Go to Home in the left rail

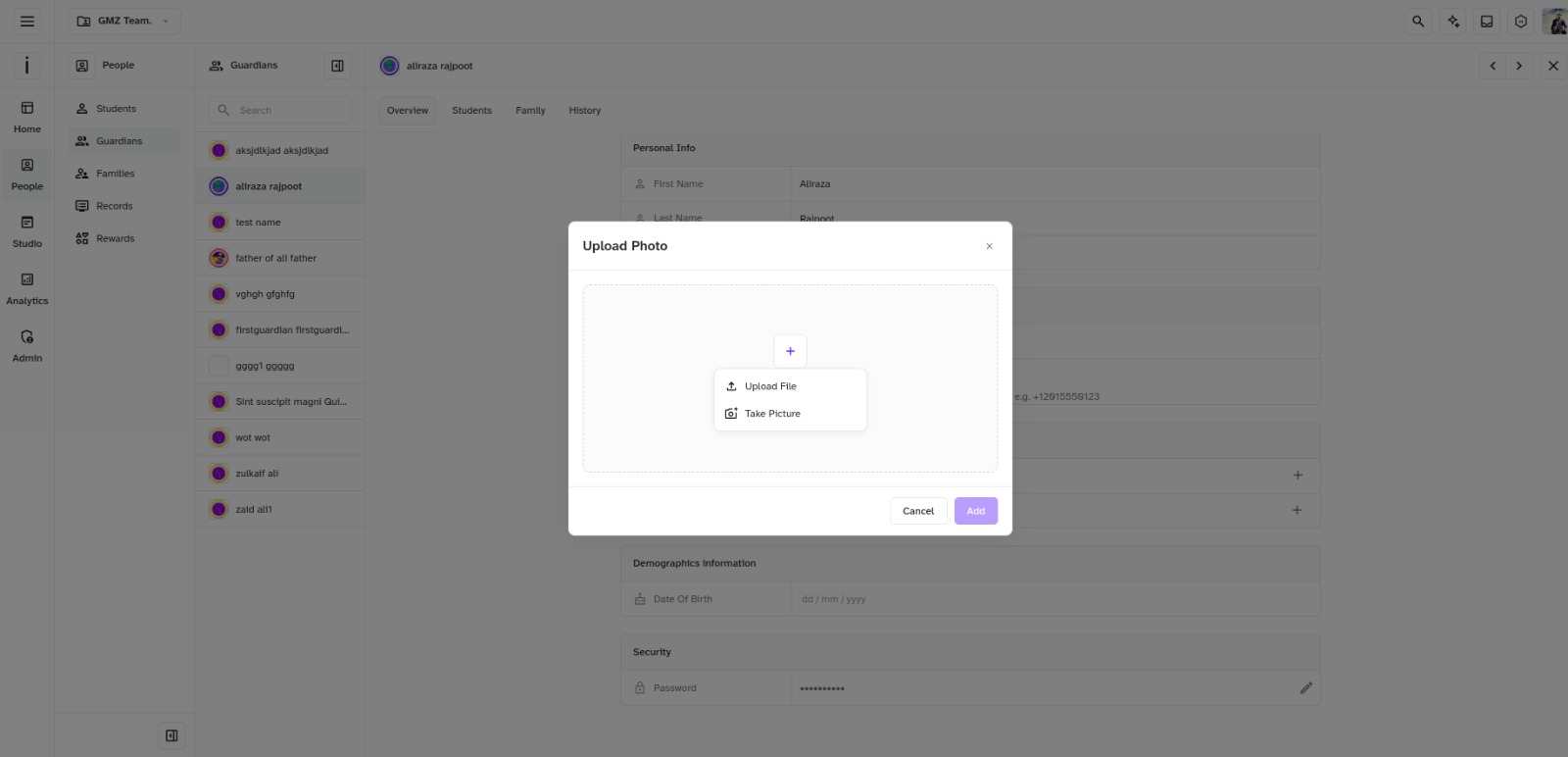[x=27, y=117]
